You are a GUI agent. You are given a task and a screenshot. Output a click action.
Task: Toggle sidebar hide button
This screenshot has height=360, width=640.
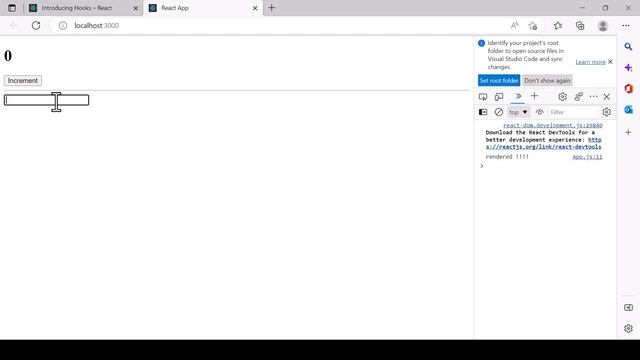coord(629,308)
